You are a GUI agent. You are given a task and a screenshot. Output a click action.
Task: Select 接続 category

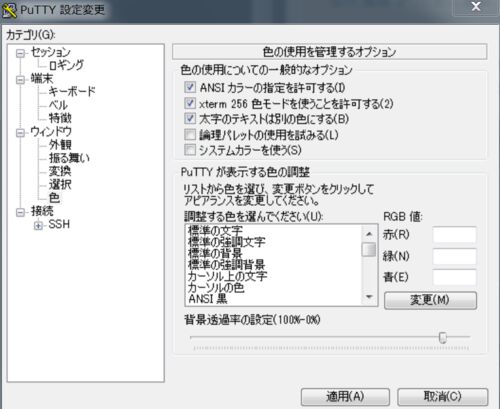pyautogui.click(x=42, y=211)
